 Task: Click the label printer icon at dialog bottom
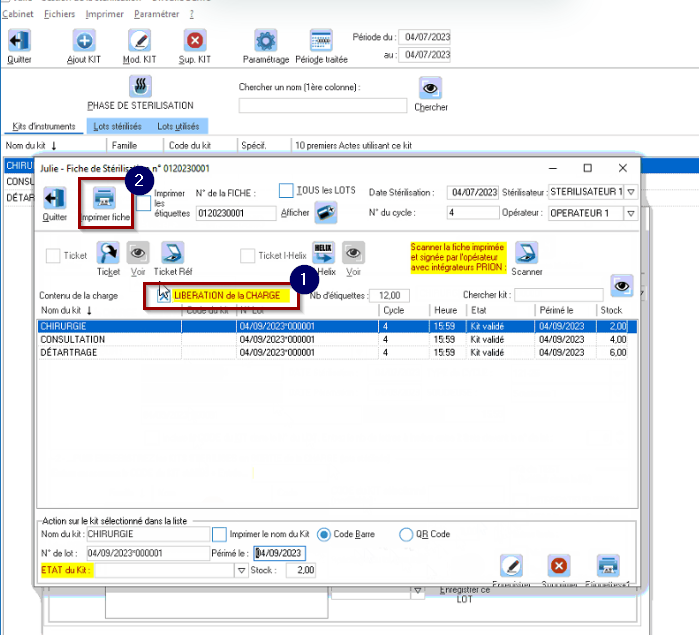click(608, 565)
